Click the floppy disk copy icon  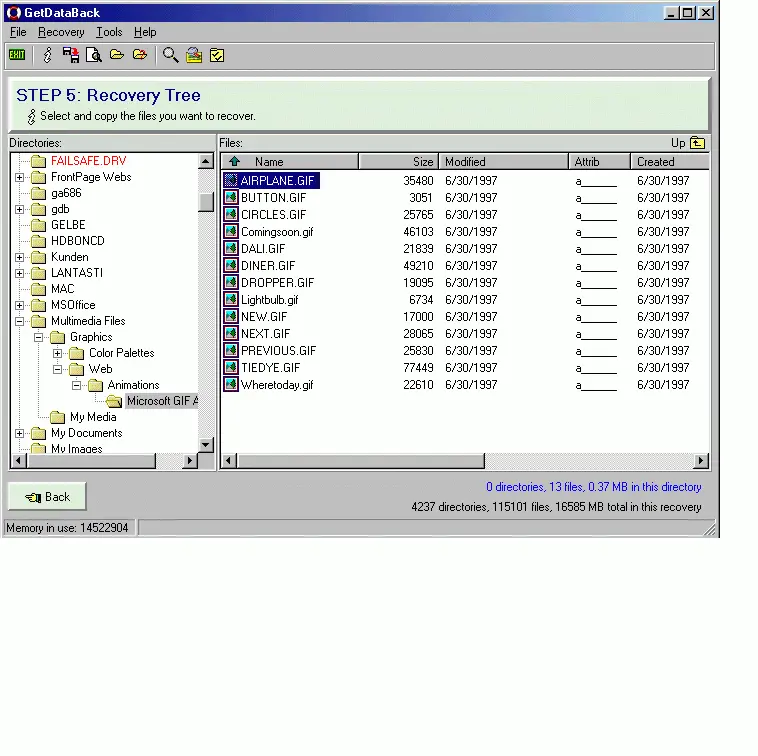71,55
